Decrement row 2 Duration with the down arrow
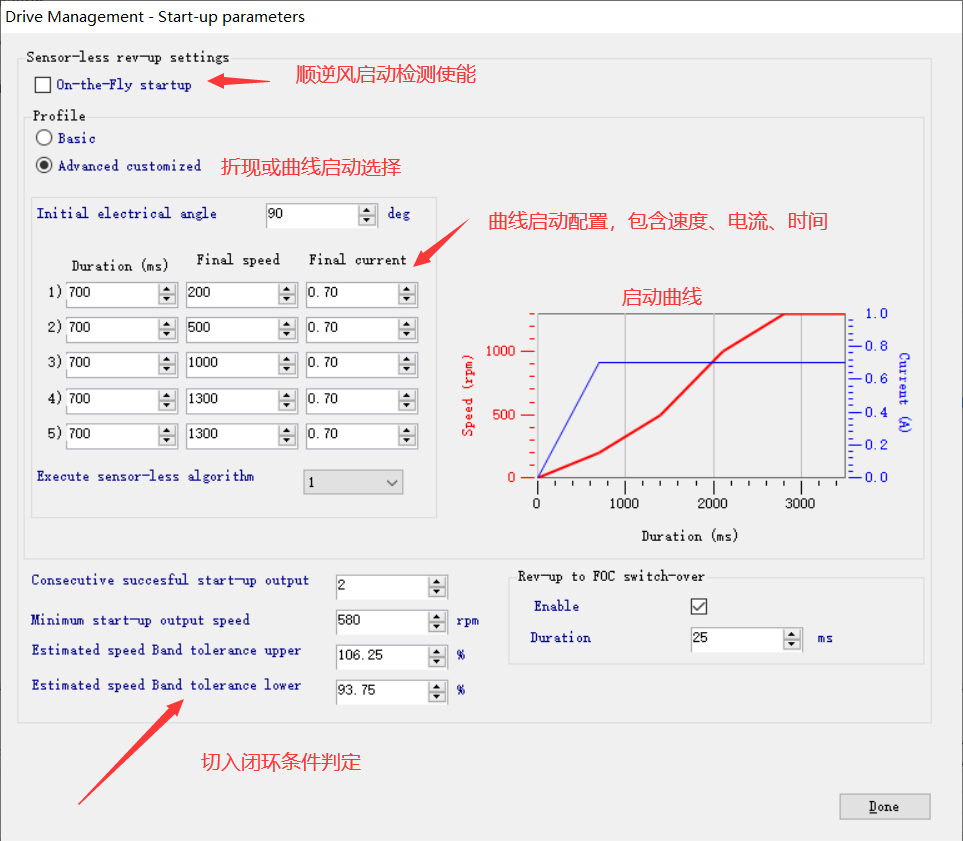The image size is (963, 841). point(167,334)
